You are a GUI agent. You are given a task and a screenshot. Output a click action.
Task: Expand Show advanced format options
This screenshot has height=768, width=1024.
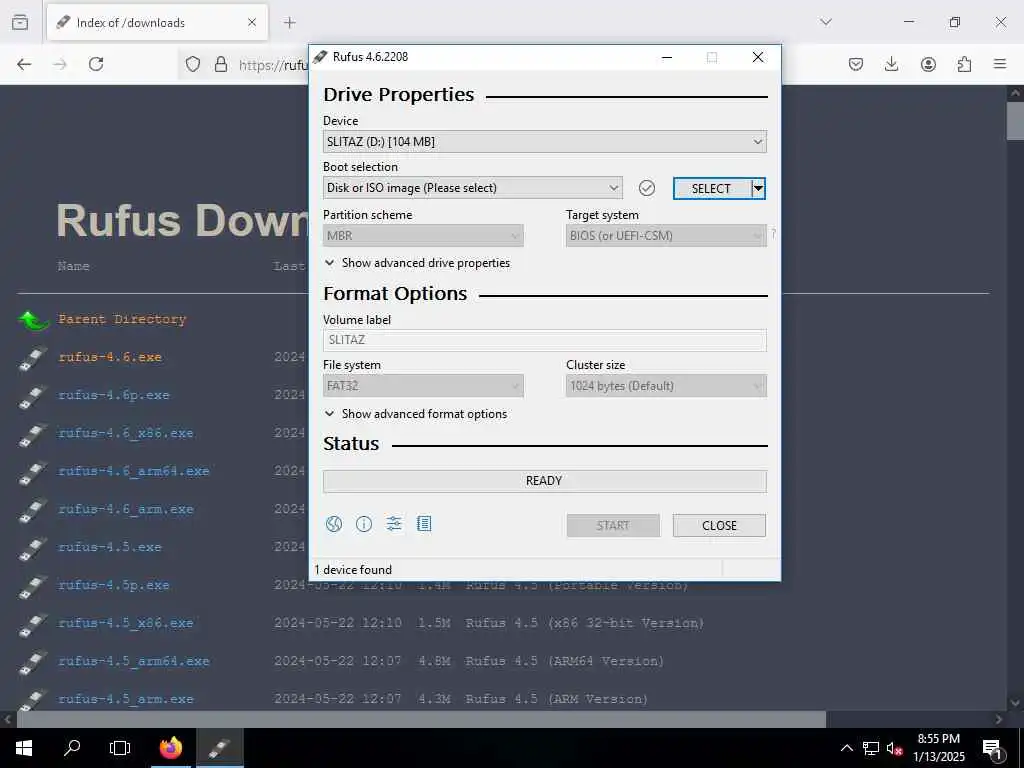(x=416, y=414)
